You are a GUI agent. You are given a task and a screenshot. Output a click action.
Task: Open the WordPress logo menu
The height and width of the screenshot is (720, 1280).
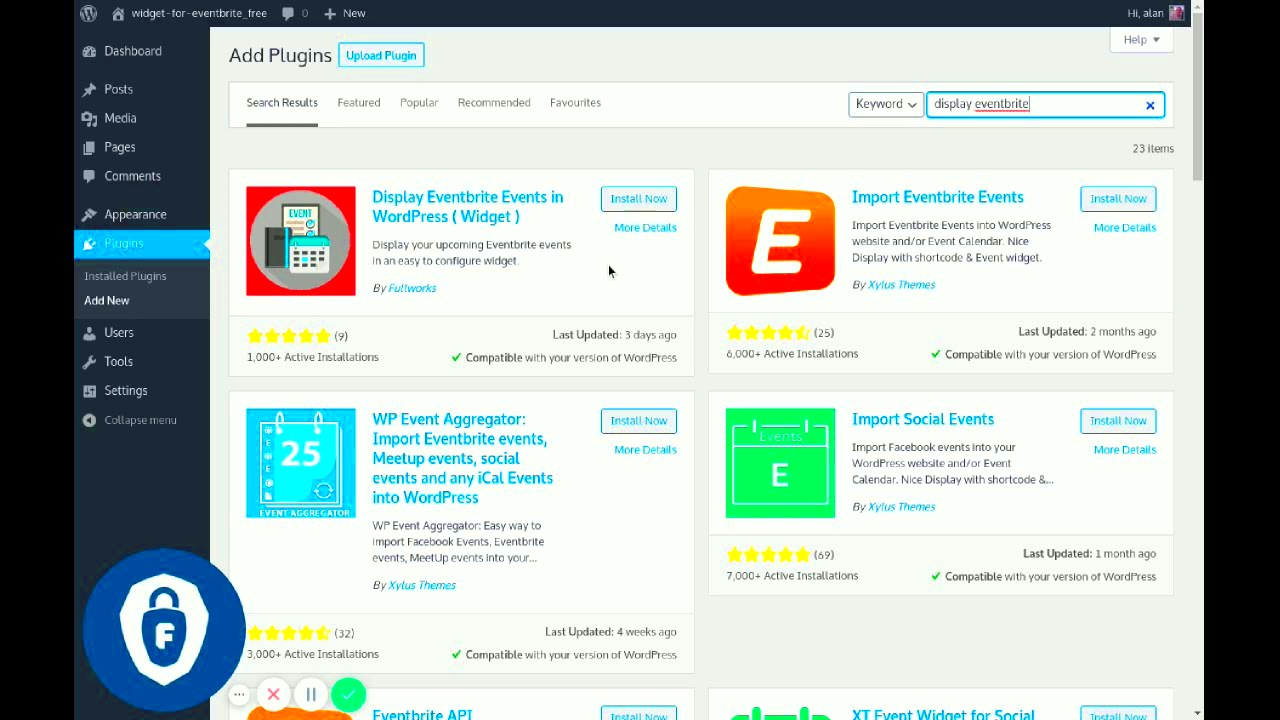pyautogui.click(x=89, y=13)
